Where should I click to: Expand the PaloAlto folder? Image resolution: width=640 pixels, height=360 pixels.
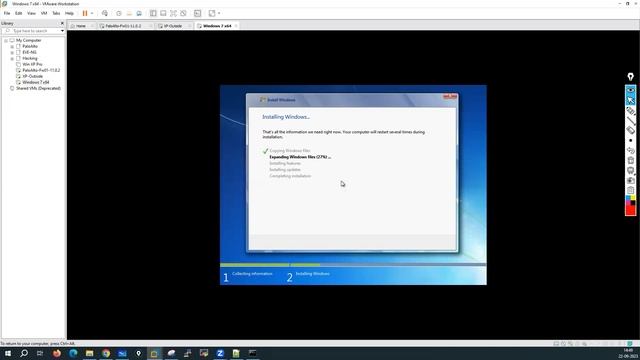pos(12,47)
